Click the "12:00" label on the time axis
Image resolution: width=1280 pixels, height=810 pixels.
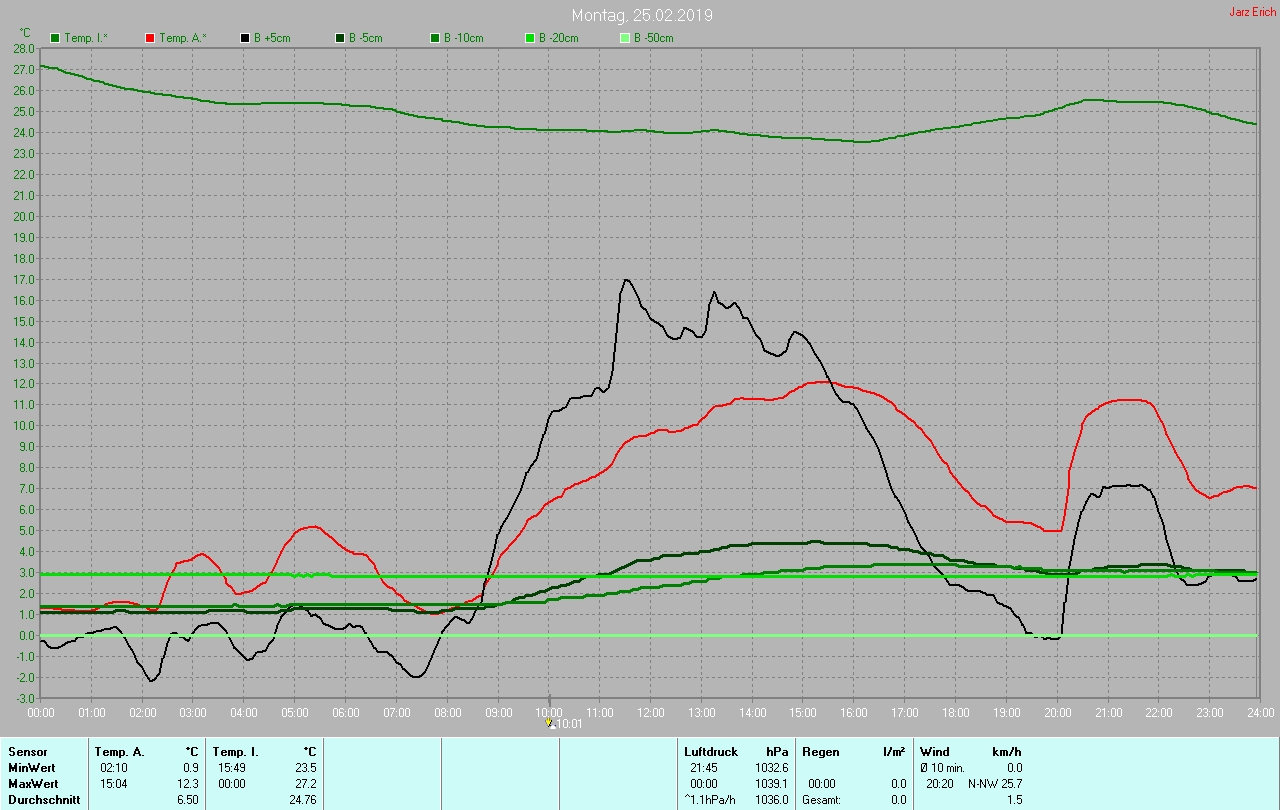(x=651, y=713)
